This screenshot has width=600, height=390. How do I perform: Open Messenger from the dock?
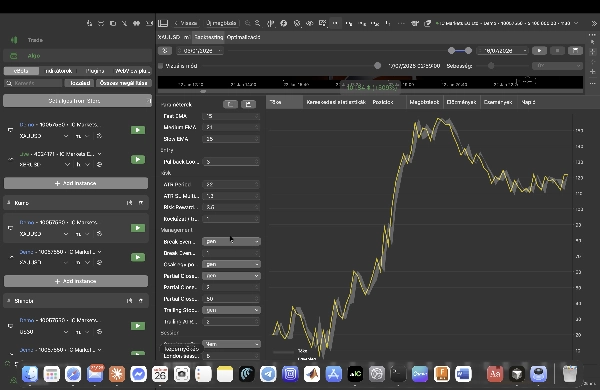[x=139, y=374]
